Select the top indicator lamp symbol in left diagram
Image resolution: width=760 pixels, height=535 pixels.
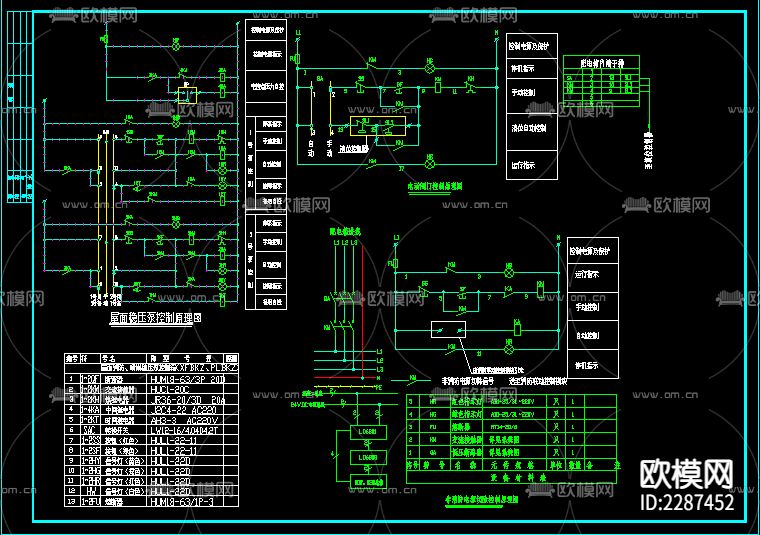click(x=178, y=46)
